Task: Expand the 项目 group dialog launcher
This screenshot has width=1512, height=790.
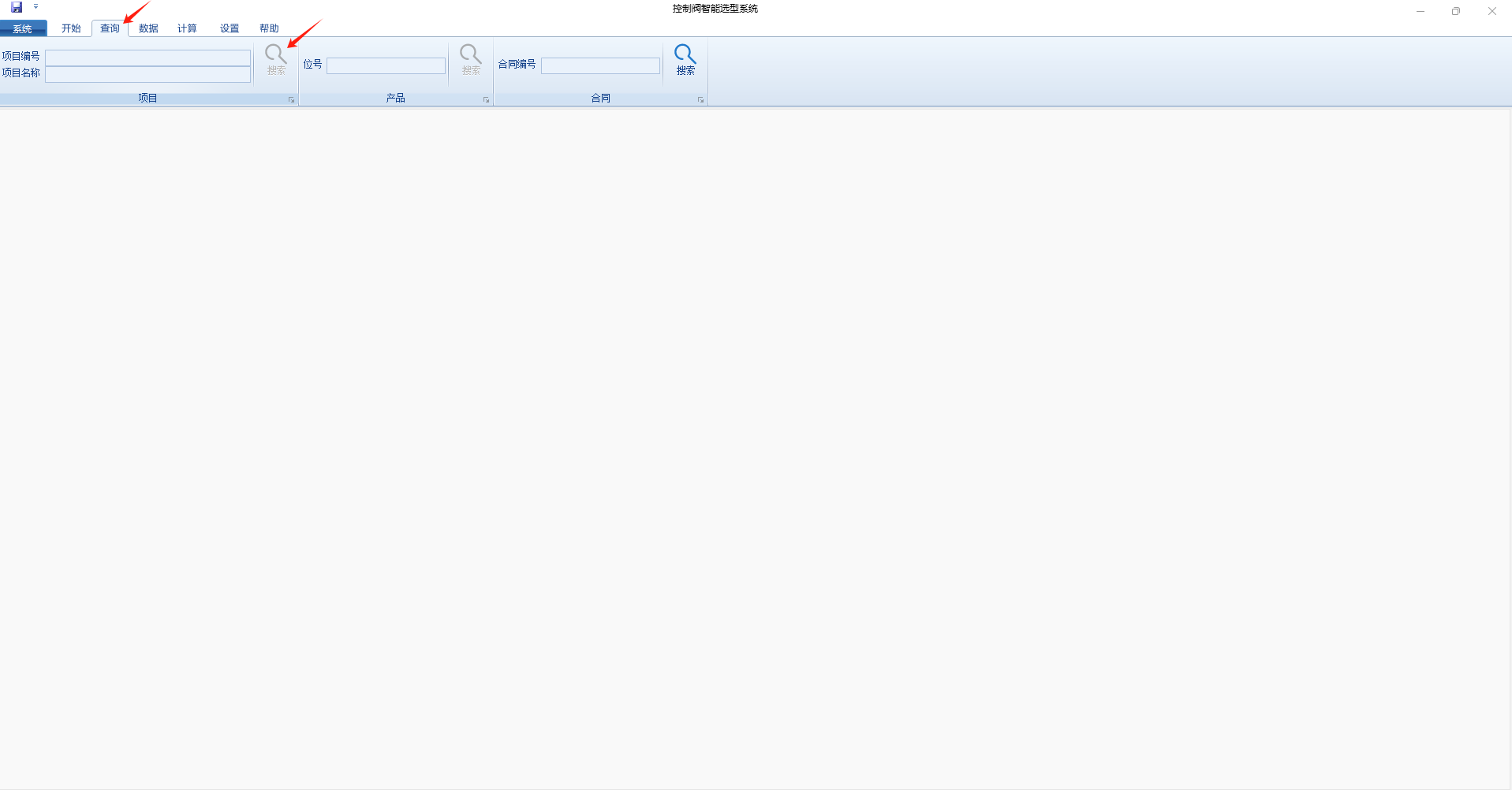Action: point(291,100)
